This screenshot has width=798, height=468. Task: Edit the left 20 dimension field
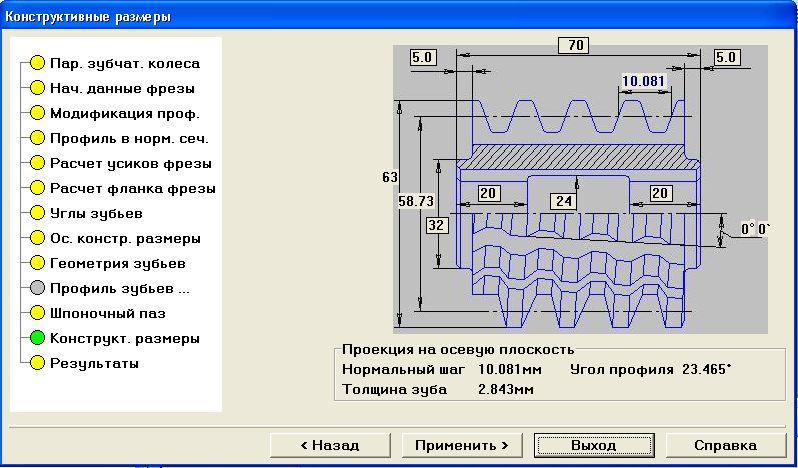[489, 193]
